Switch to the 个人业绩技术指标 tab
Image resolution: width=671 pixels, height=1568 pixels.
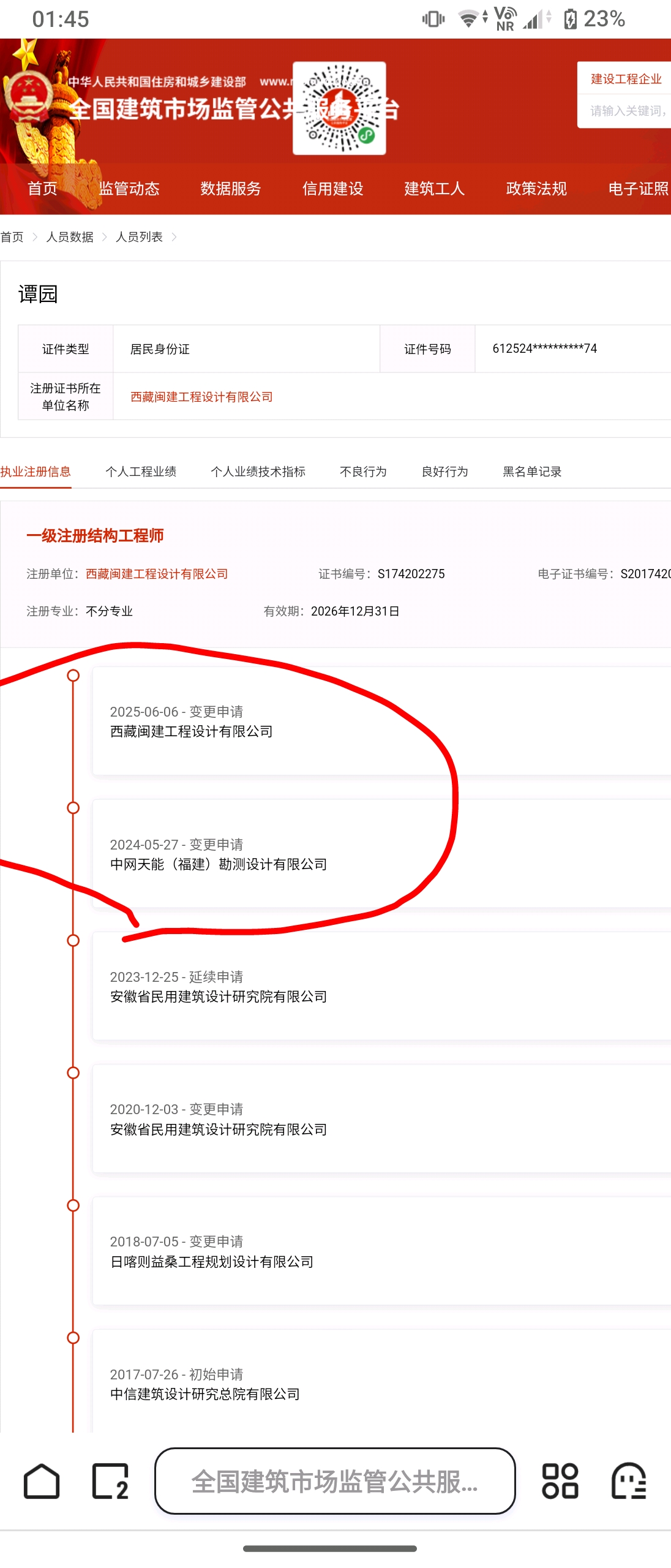(x=258, y=472)
